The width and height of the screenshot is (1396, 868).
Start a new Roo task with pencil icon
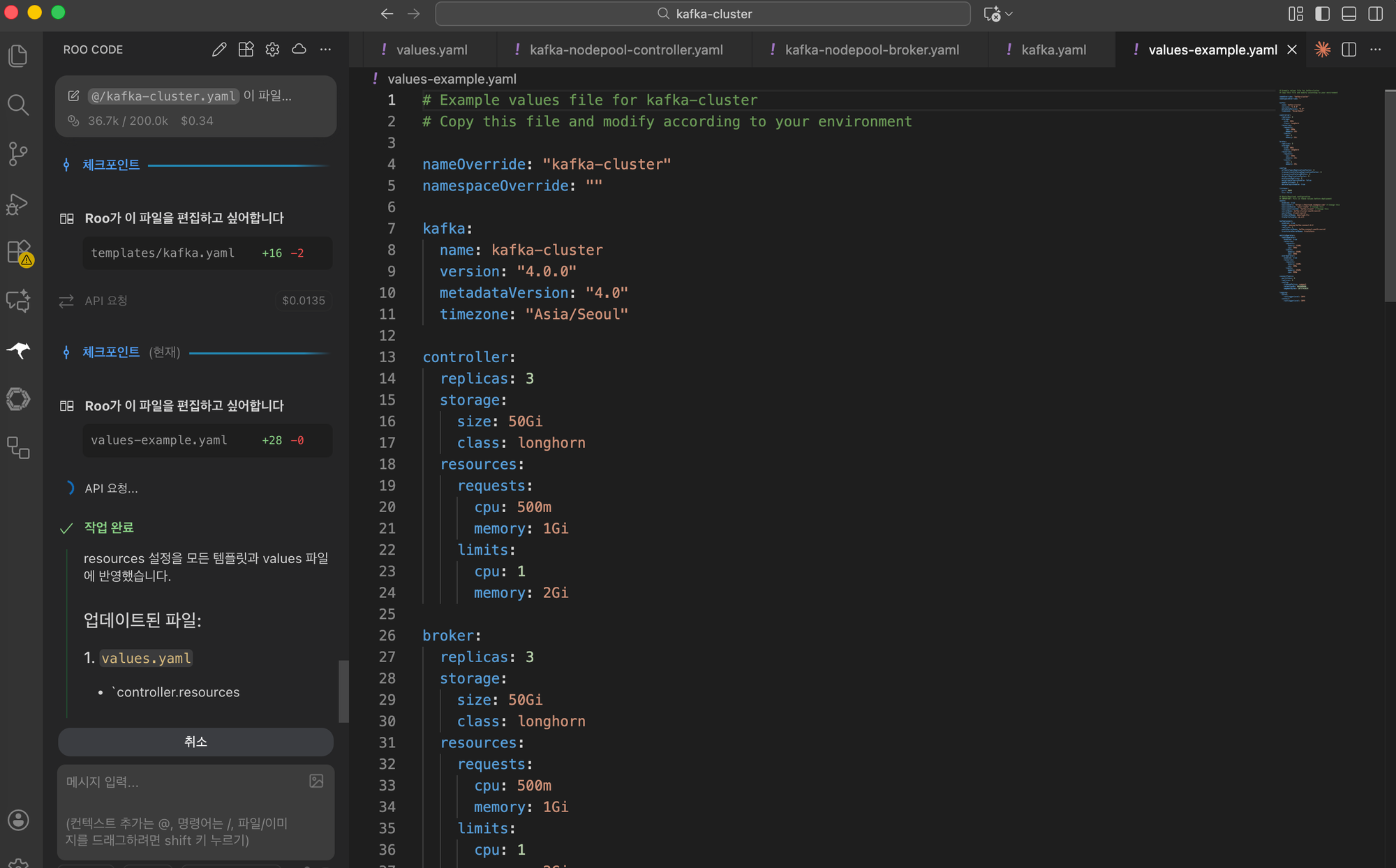pyautogui.click(x=219, y=50)
